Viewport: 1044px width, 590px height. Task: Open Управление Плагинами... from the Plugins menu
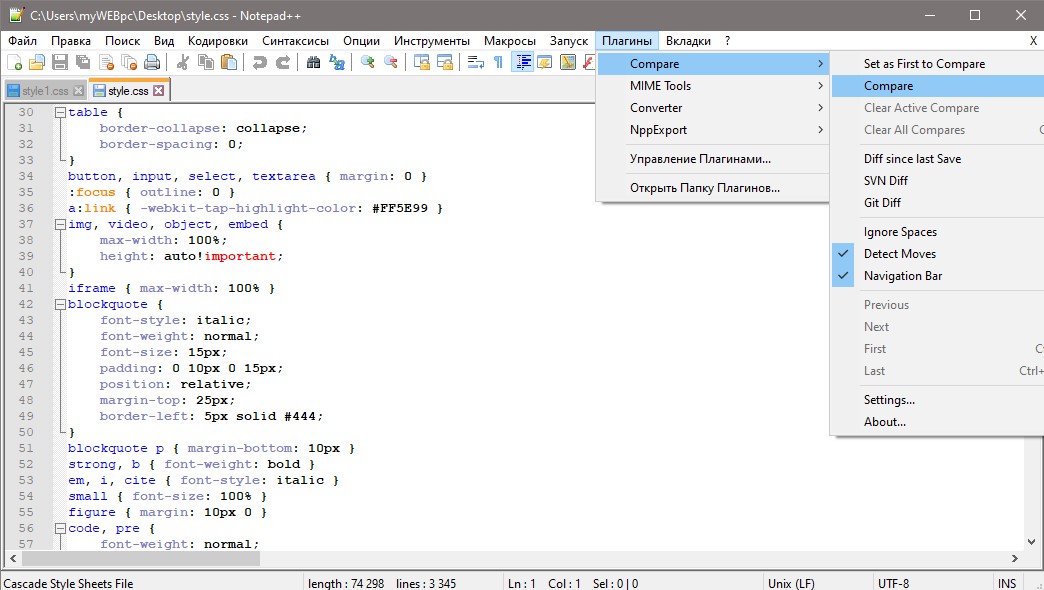coord(712,159)
